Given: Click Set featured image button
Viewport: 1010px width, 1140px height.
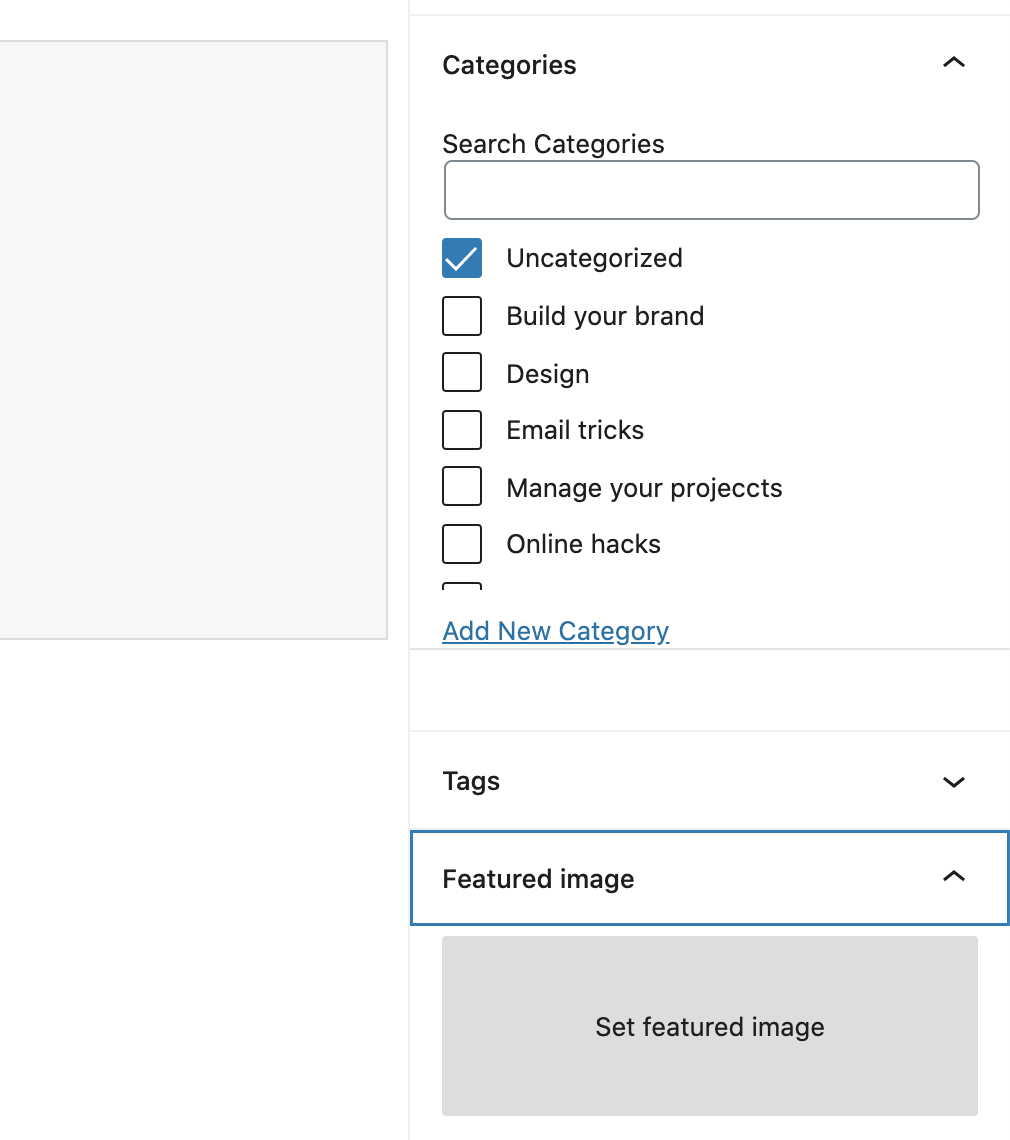Looking at the screenshot, I should pos(710,1026).
